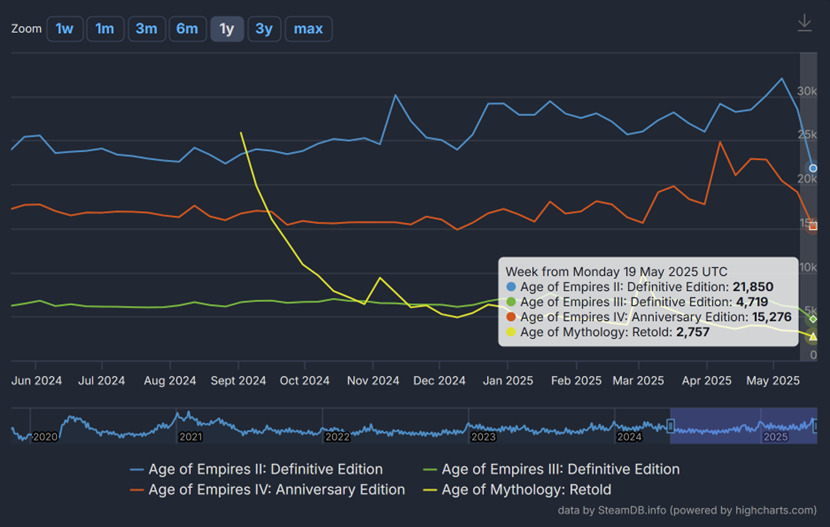
Task: Click the green Age of Empires III diamond marker
Action: pyautogui.click(x=813, y=319)
